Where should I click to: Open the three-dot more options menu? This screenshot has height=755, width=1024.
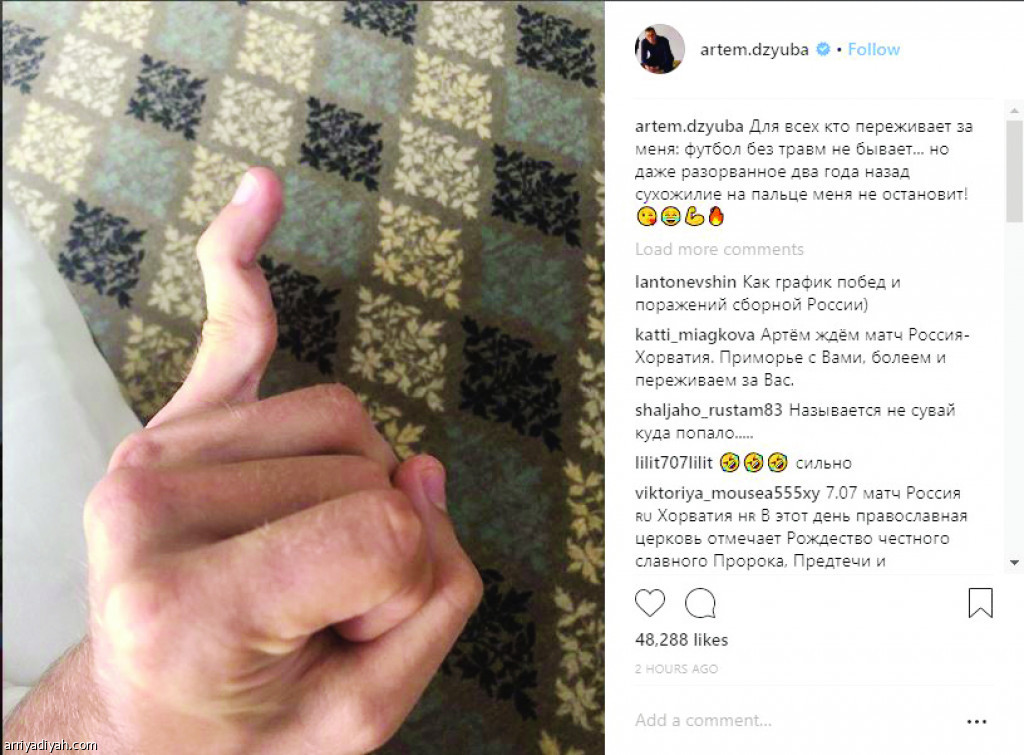pyautogui.click(x=976, y=722)
